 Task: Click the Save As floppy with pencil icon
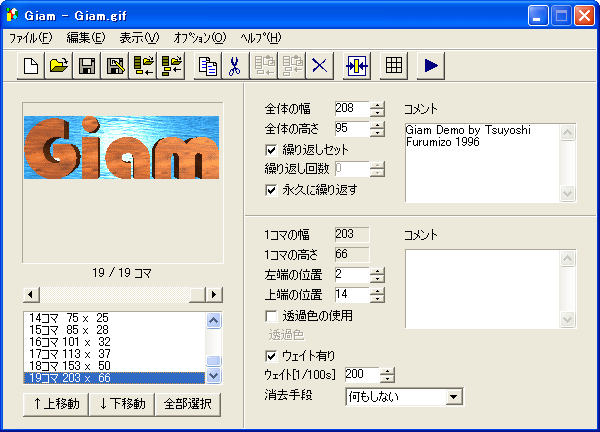click(115, 66)
